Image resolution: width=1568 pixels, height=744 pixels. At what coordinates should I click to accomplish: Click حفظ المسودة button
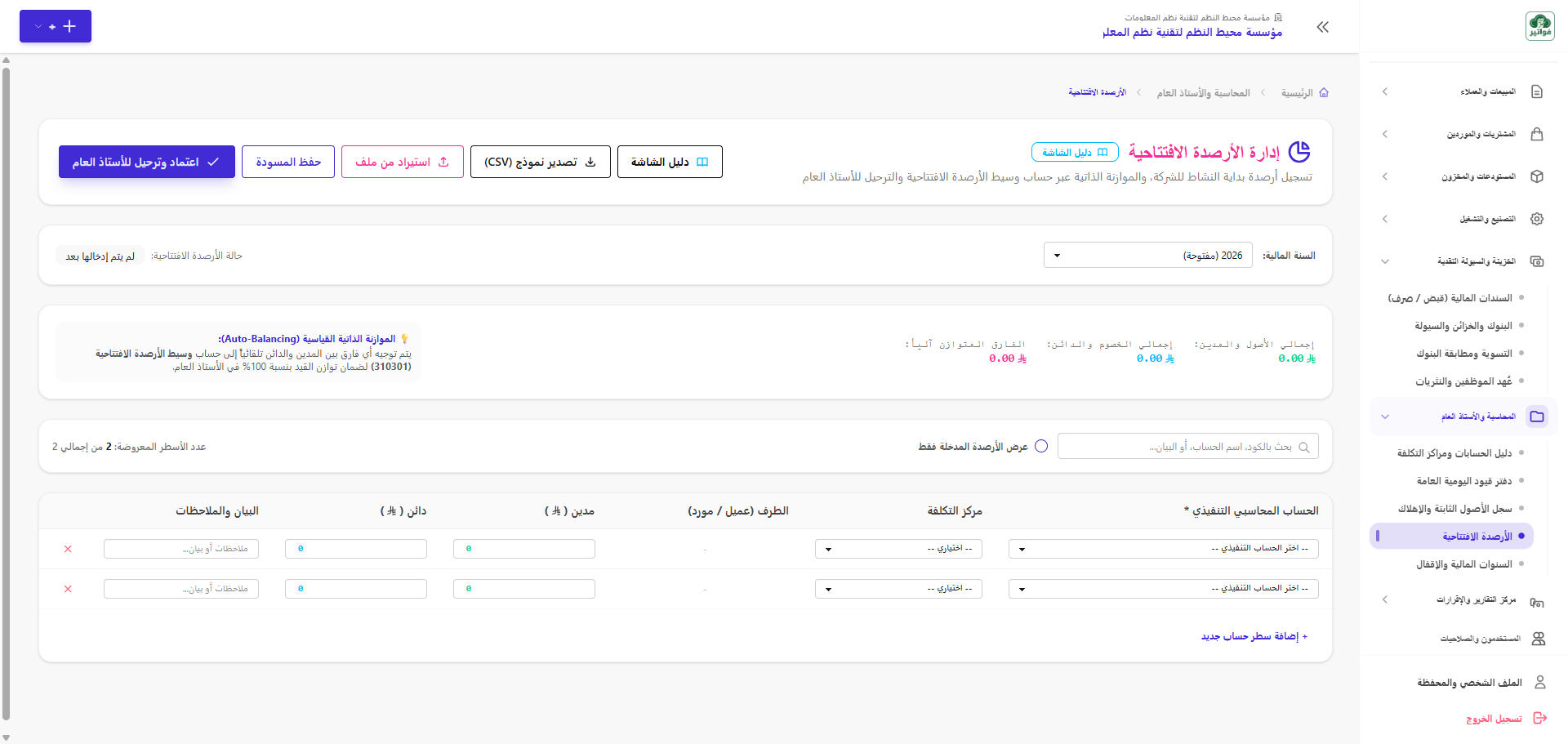tap(288, 162)
